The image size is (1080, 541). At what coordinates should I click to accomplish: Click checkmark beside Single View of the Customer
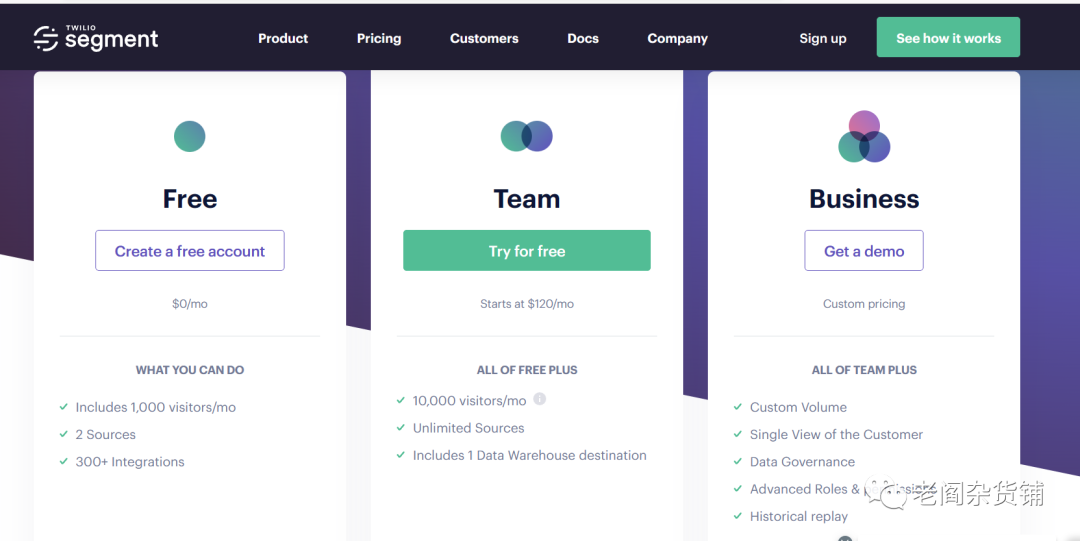pos(738,434)
